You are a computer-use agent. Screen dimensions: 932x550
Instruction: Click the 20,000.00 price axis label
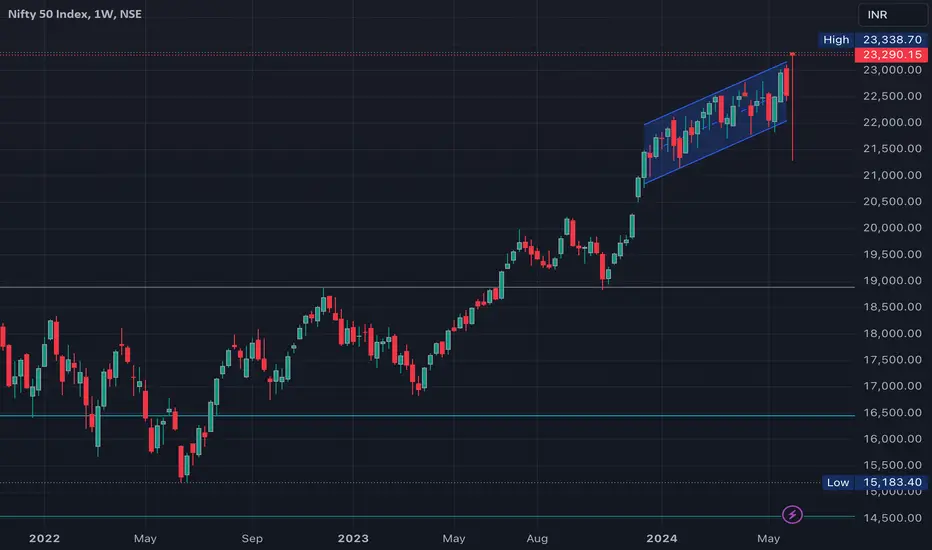click(x=892, y=228)
